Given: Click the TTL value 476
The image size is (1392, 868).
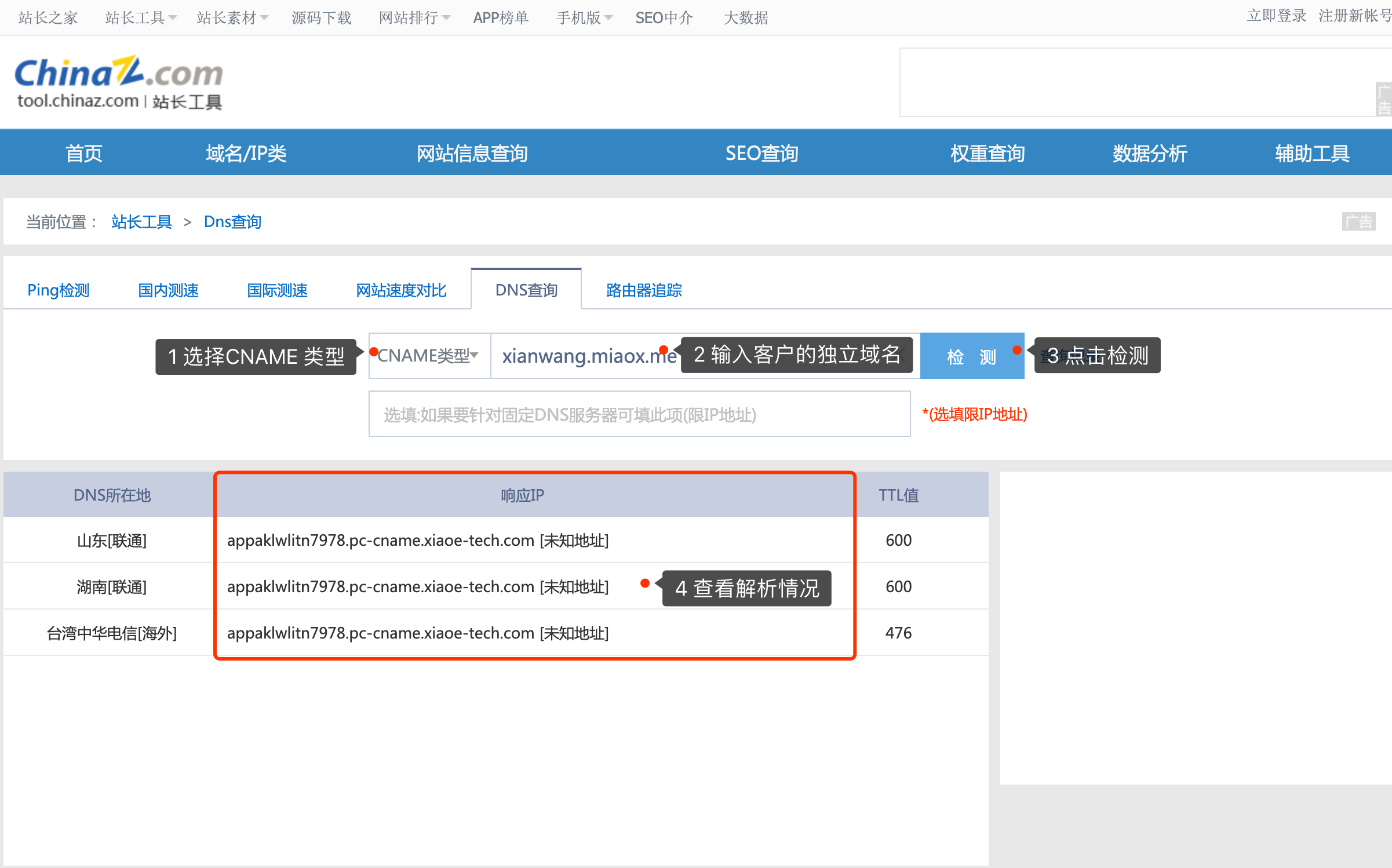Looking at the screenshot, I should coord(899,633).
